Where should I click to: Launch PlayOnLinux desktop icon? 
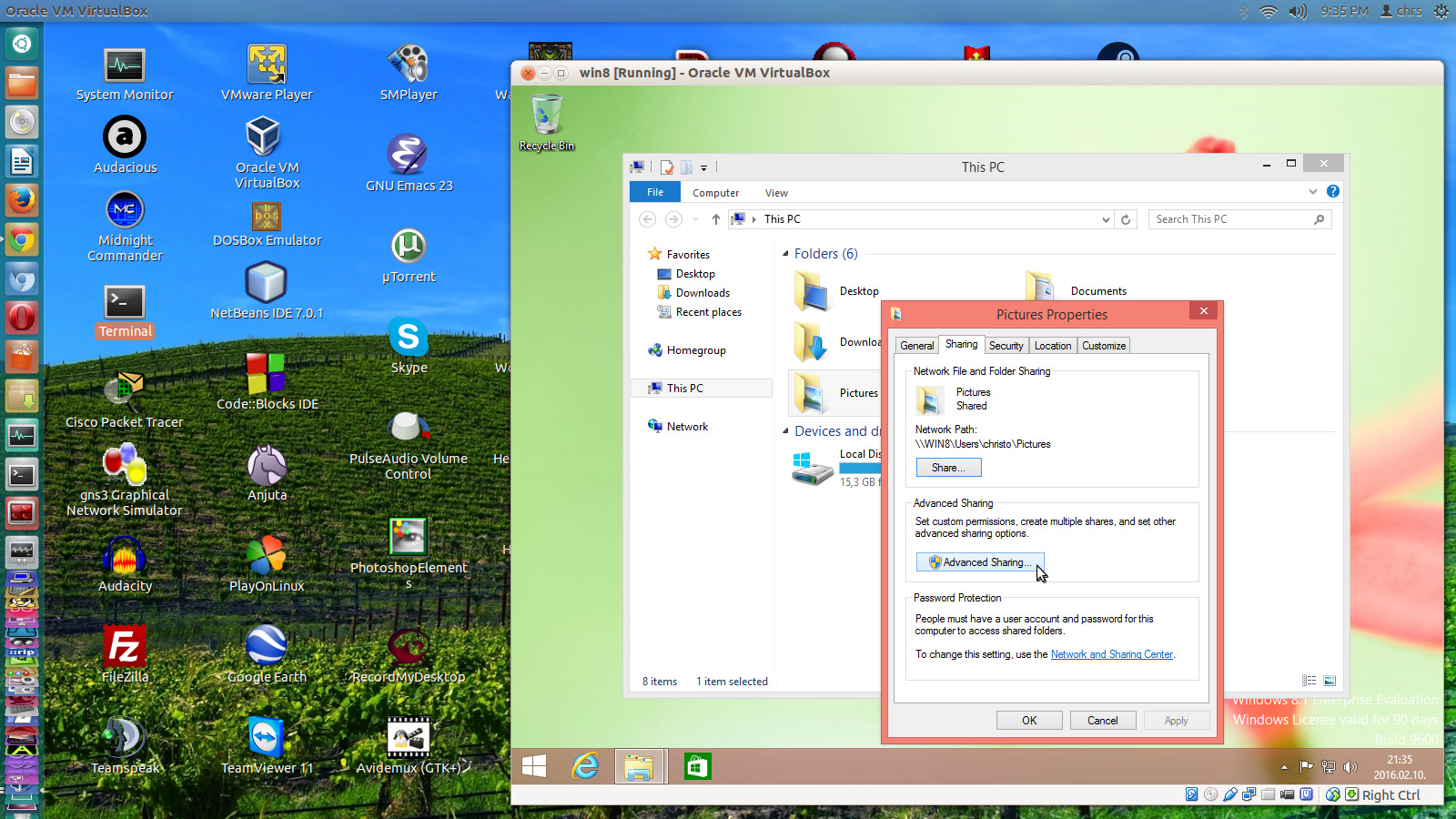click(266, 555)
